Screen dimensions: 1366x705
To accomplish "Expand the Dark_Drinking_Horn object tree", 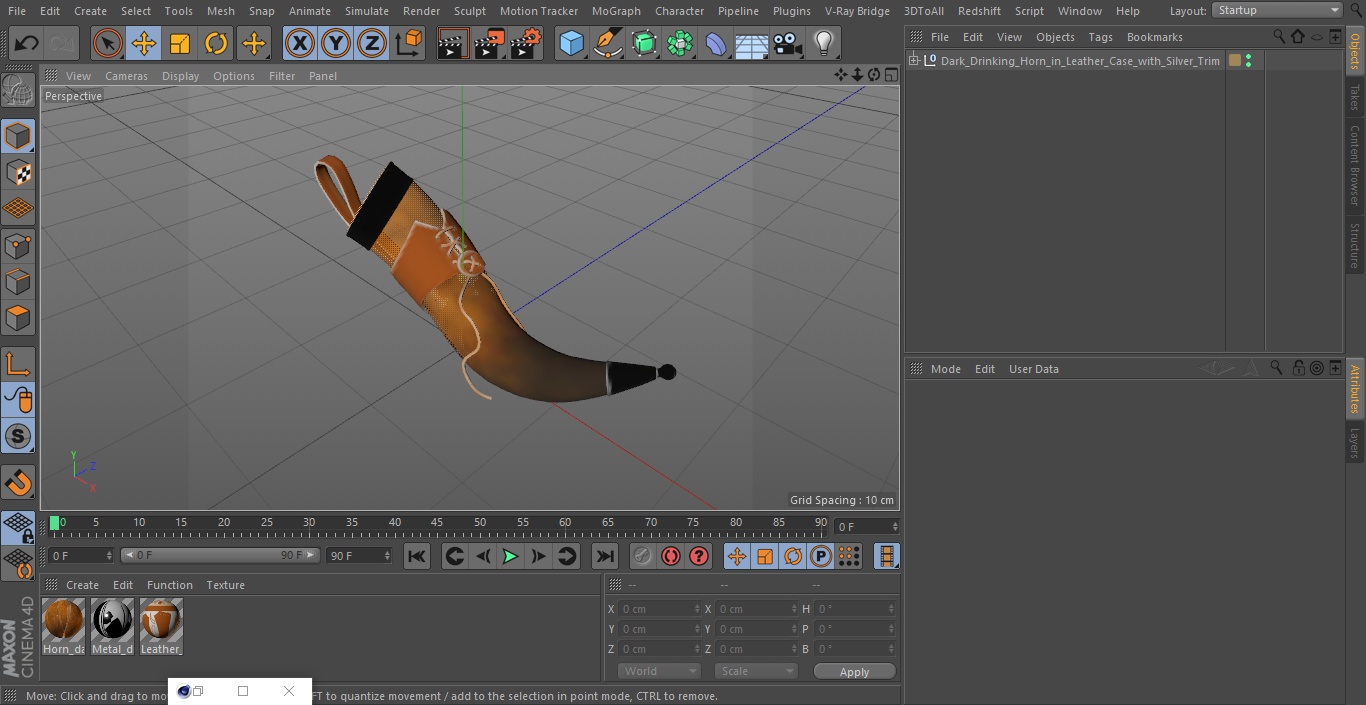I will click(914, 61).
